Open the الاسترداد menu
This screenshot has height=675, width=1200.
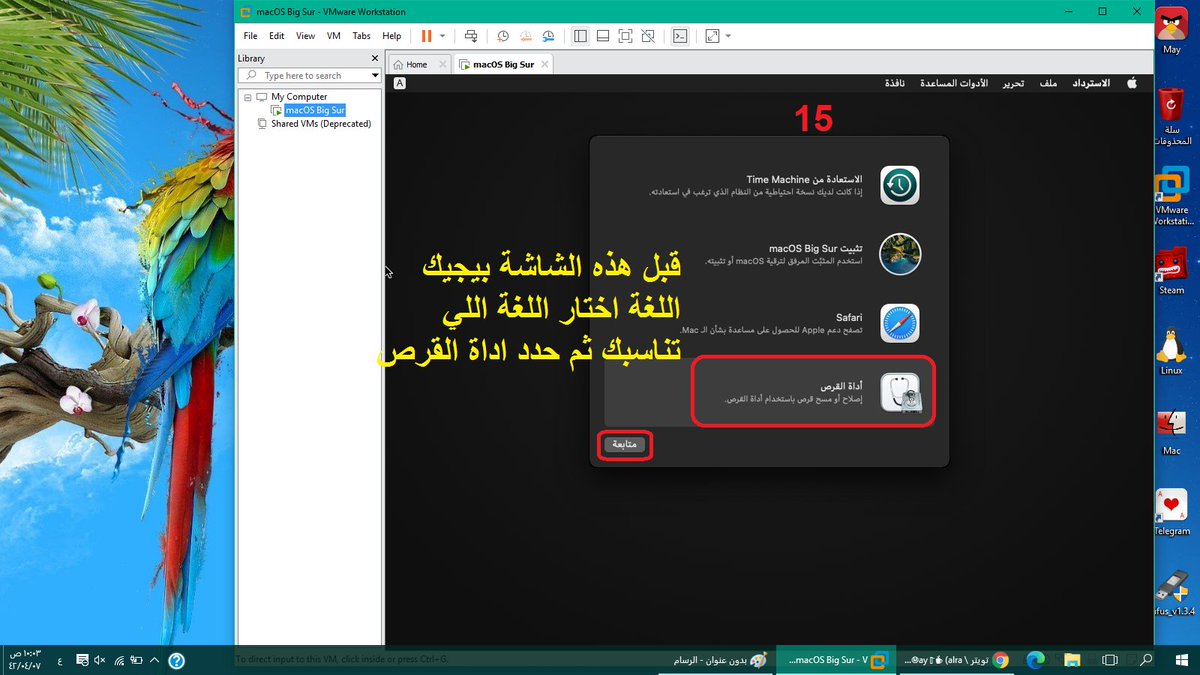(1091, 84)
